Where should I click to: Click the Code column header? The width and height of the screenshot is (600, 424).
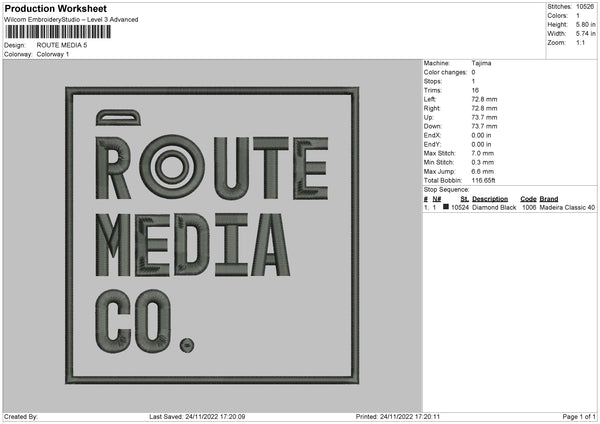pos(528,199)
